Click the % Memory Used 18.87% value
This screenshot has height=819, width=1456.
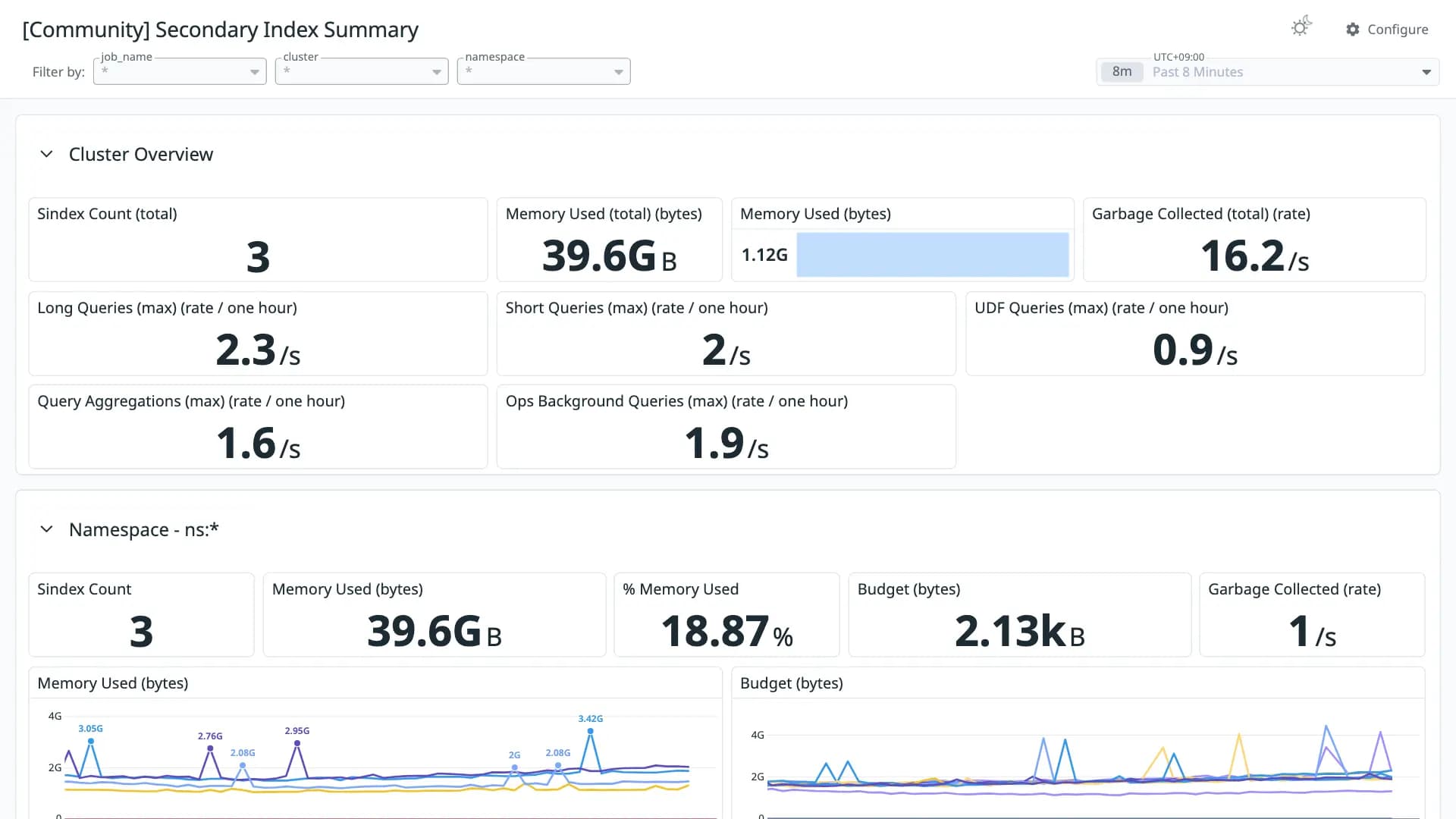click(726, 632)
